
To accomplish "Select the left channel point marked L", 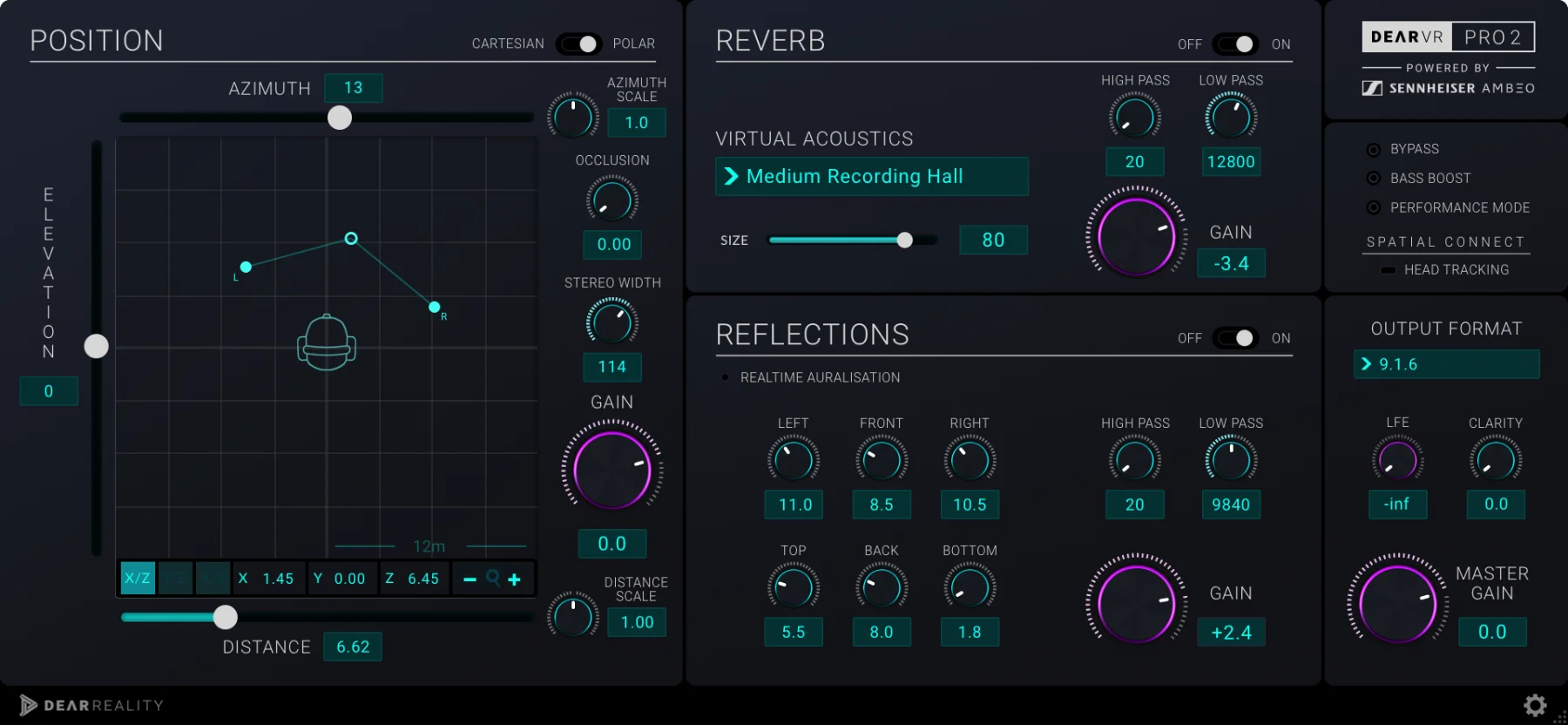I will (246, 268).
